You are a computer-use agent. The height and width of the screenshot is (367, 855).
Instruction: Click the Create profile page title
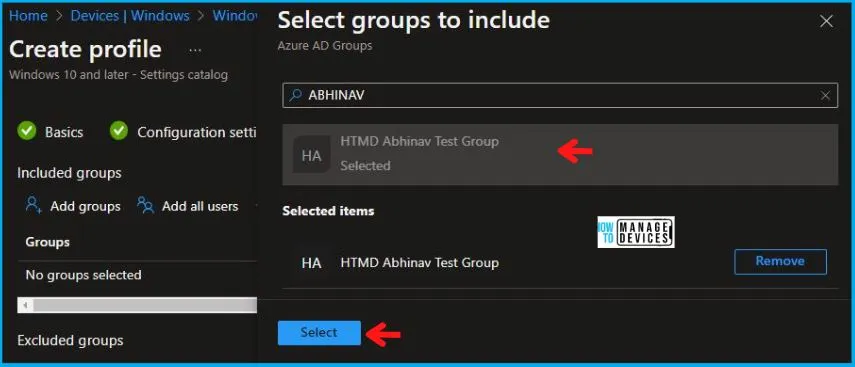(86, 50)
